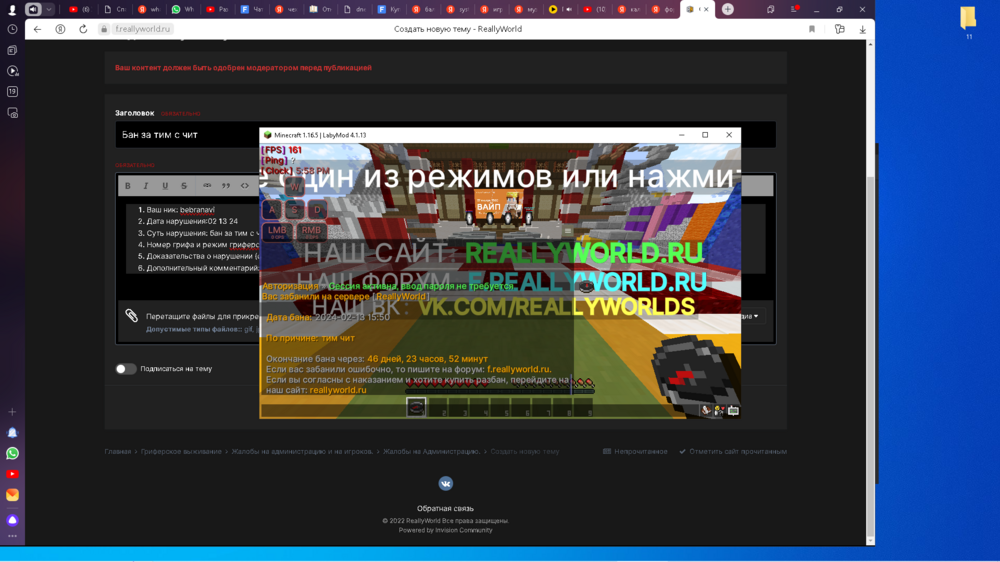1000x562 pixels.
Task: Add a new item with sidebar plus icon
Action: (12, 412)
